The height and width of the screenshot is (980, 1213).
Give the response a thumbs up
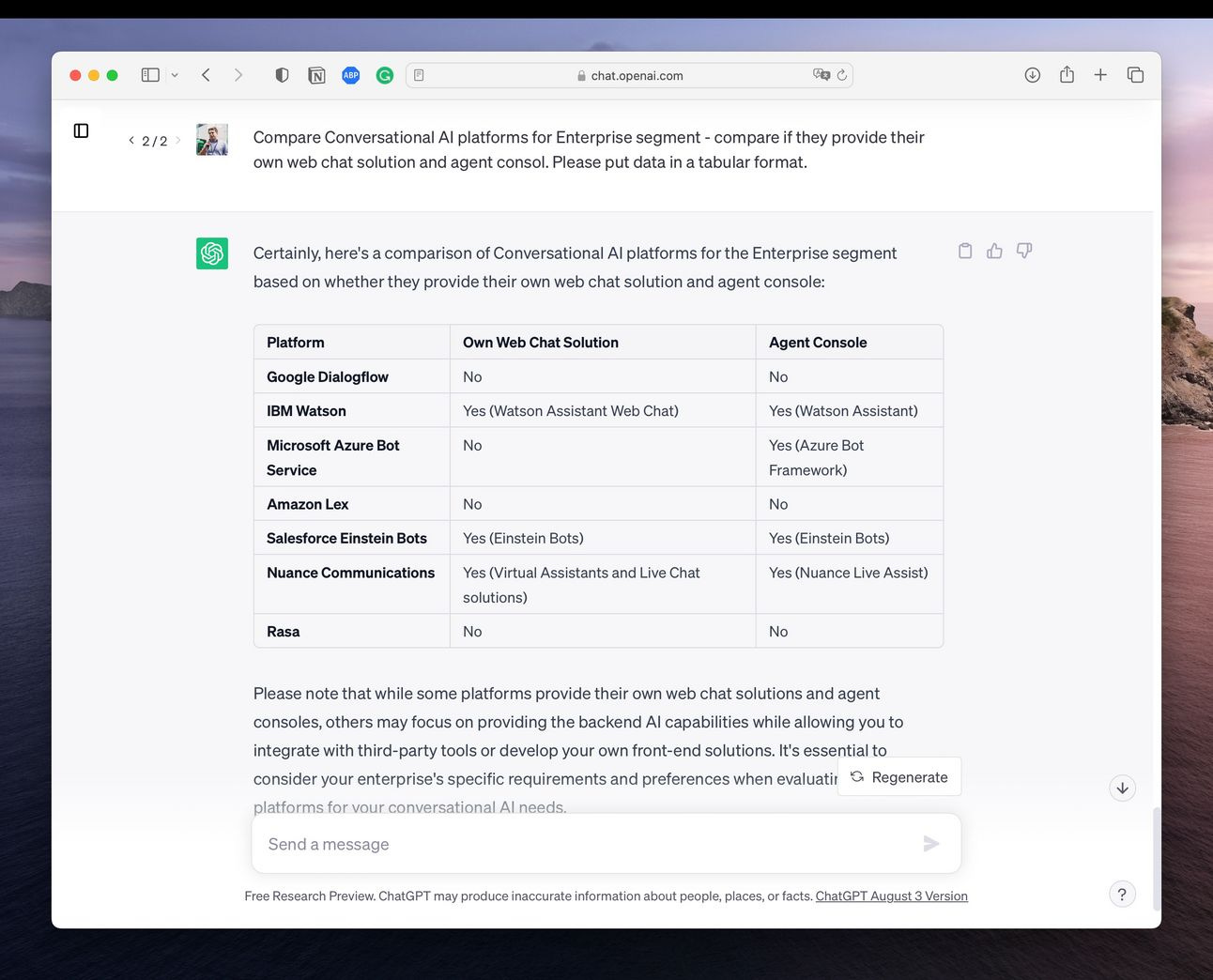(994, 251)
